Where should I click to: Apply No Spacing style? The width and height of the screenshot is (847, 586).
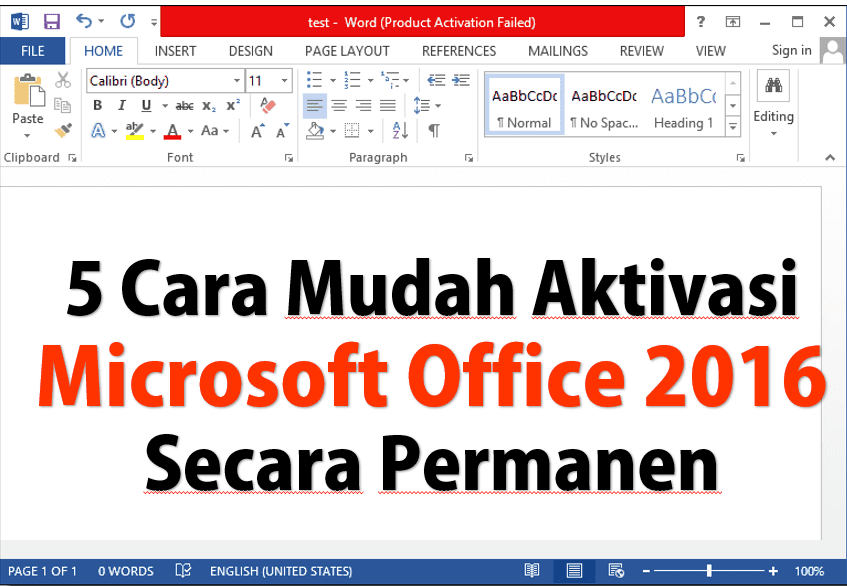604,105
